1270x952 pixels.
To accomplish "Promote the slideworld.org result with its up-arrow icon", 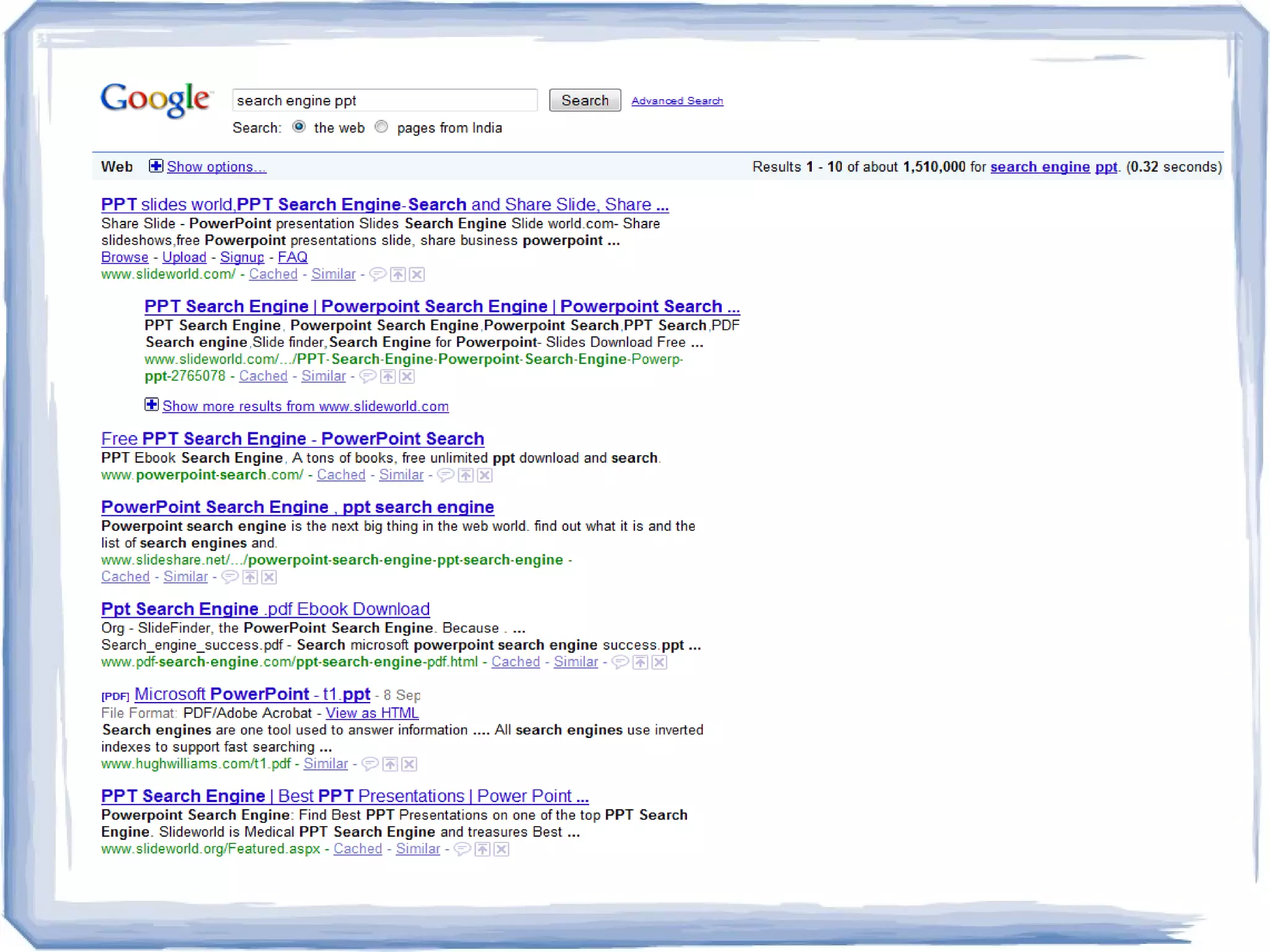I will coord(482,849).
